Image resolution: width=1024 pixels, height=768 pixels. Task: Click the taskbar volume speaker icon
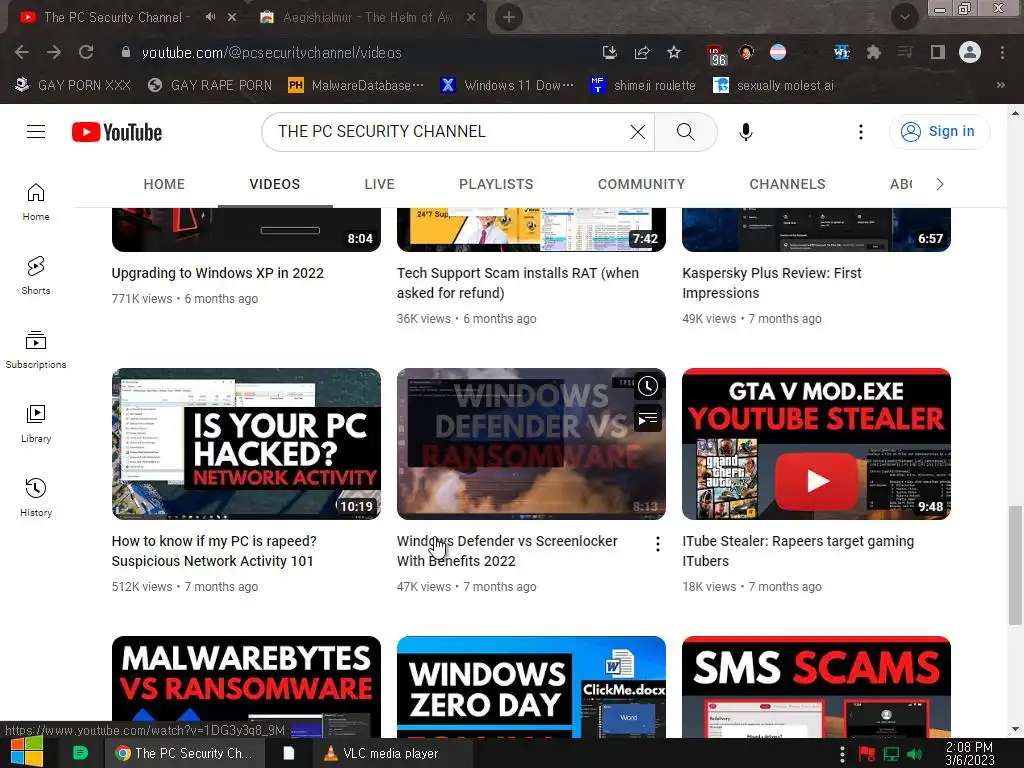click(x=914, y=754)
